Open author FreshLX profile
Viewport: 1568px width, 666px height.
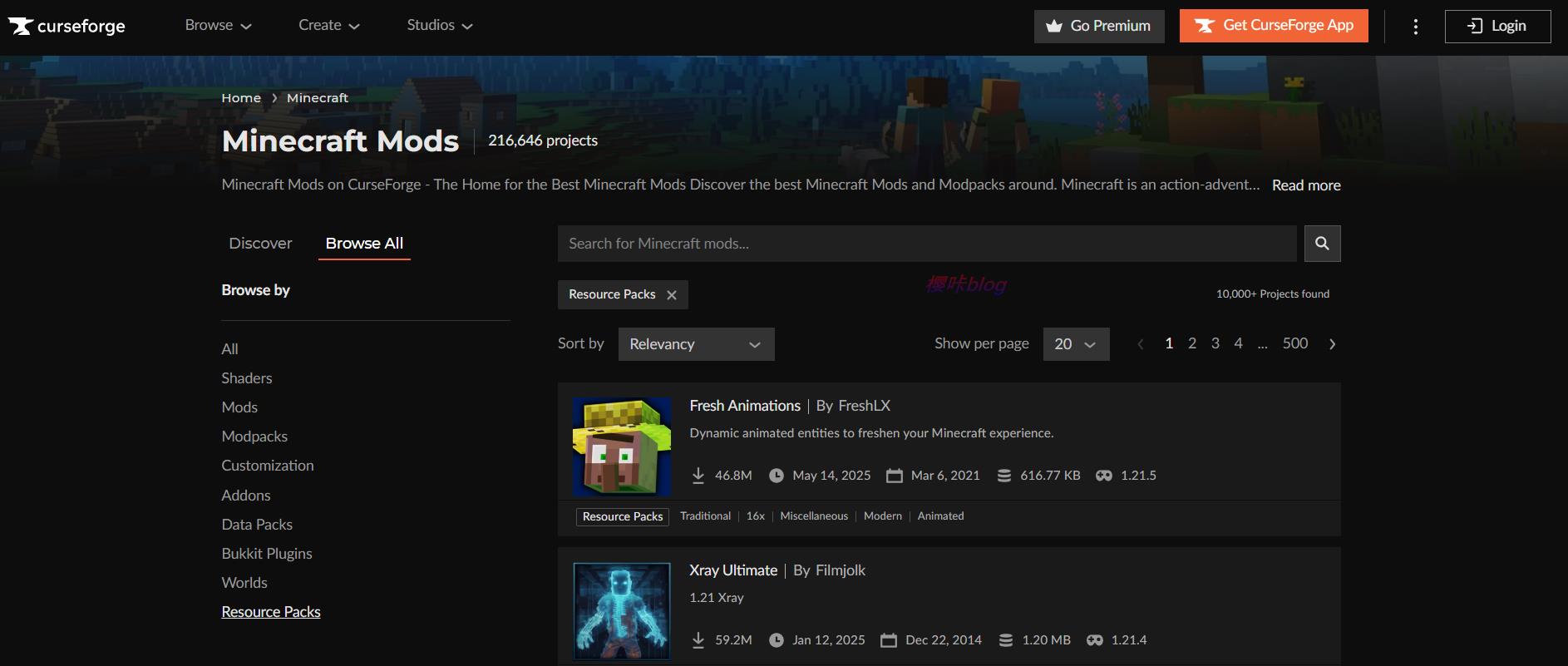tap(865, 406)
